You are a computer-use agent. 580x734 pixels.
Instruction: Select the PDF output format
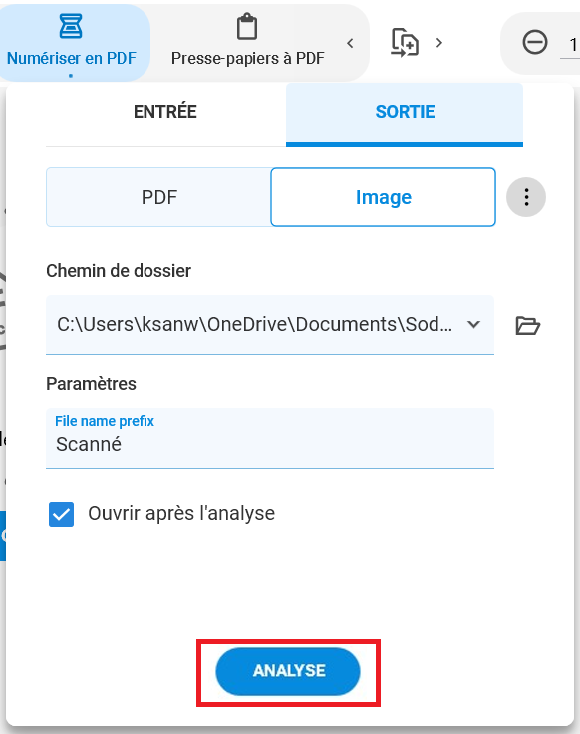click(159, 197)
